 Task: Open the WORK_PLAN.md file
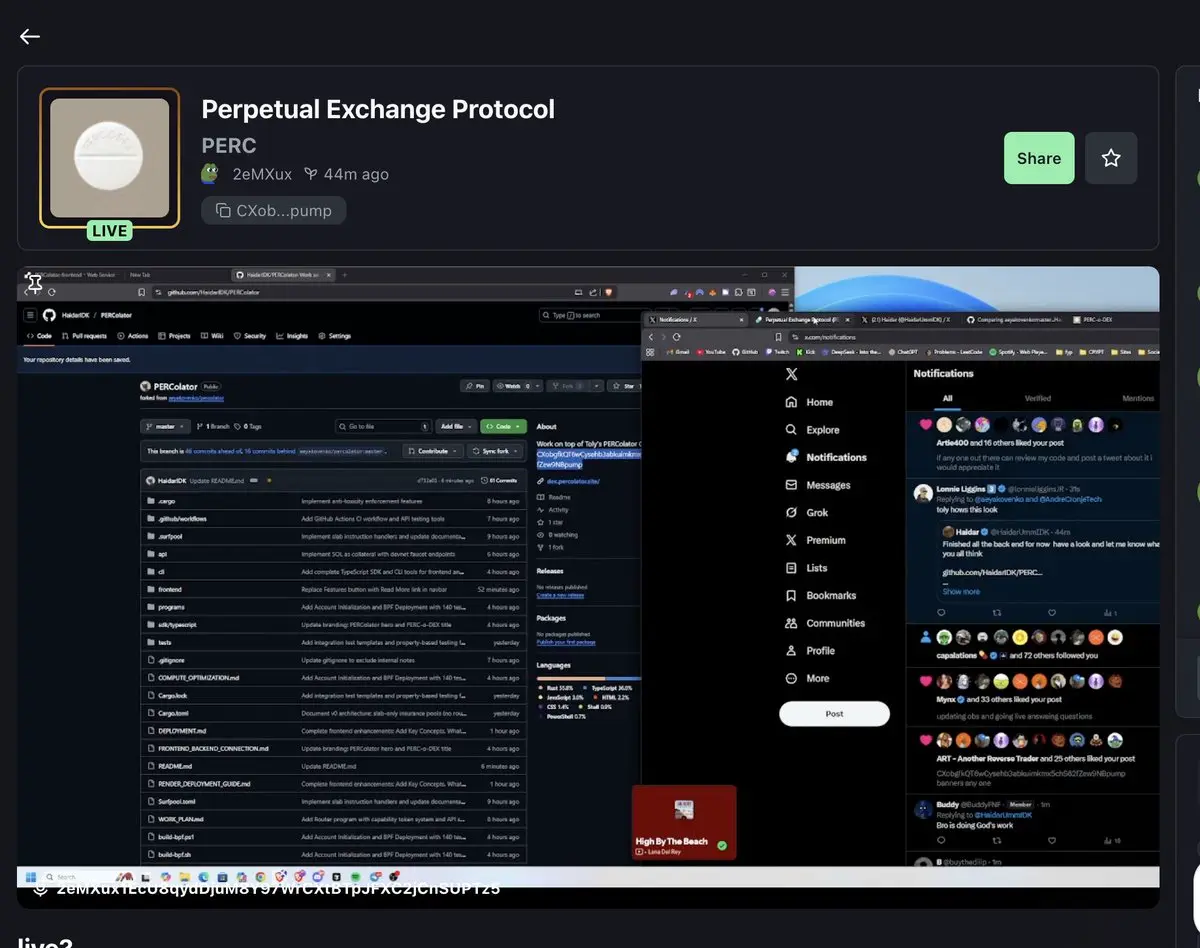click(x=181, y=819)
